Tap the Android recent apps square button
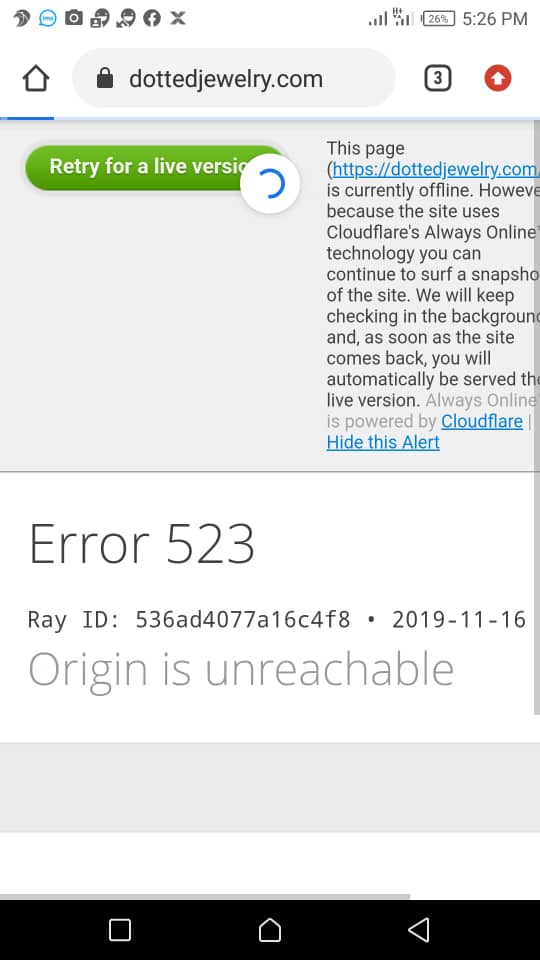Screen dimensions: 540x960 click(120, 930)
